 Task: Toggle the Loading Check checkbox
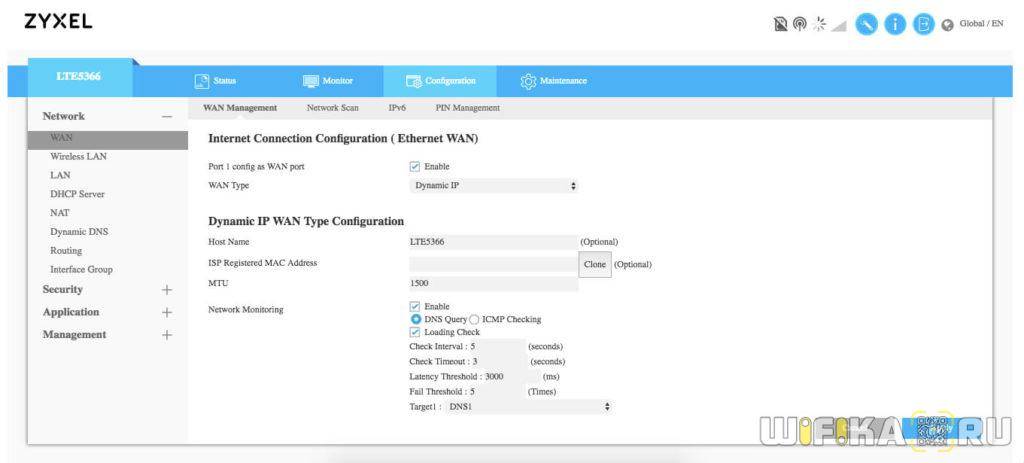[x=415, y=332]
